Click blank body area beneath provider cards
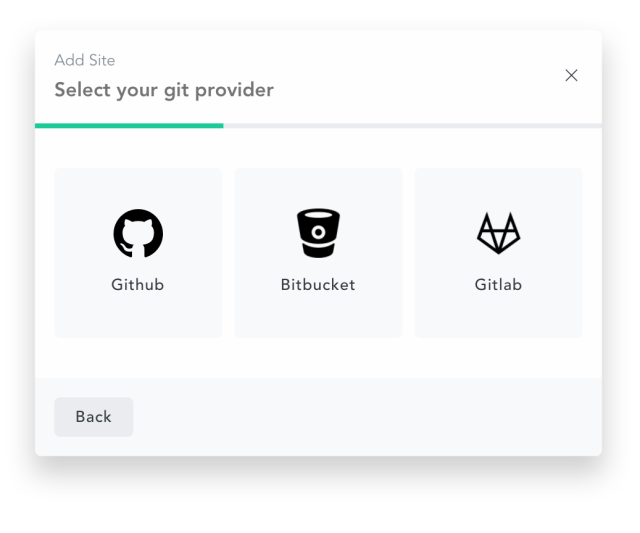The height and width of the screenshot is (533, 640). pos(318,358)
